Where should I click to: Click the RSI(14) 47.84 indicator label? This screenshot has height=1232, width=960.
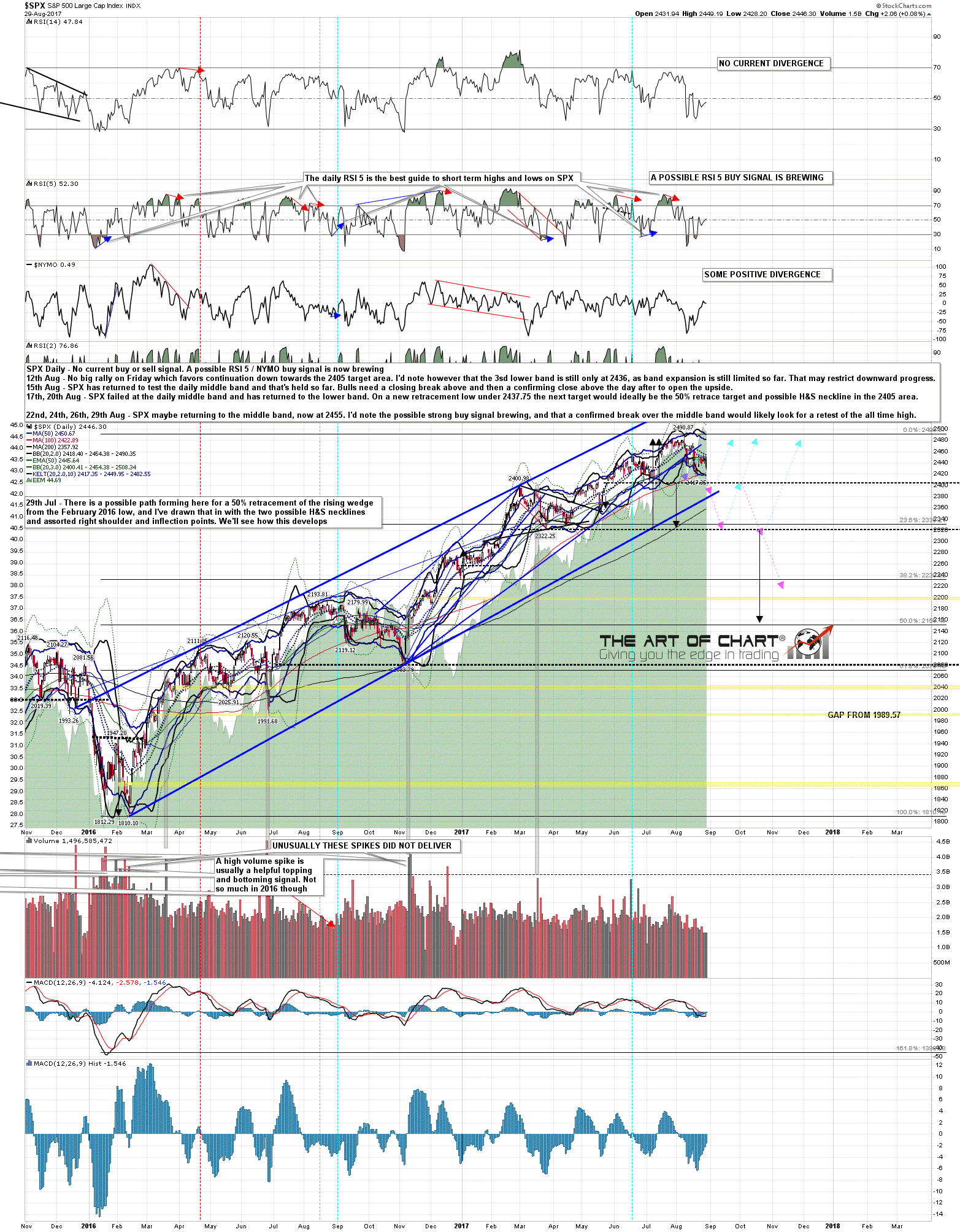click(55, 21)
